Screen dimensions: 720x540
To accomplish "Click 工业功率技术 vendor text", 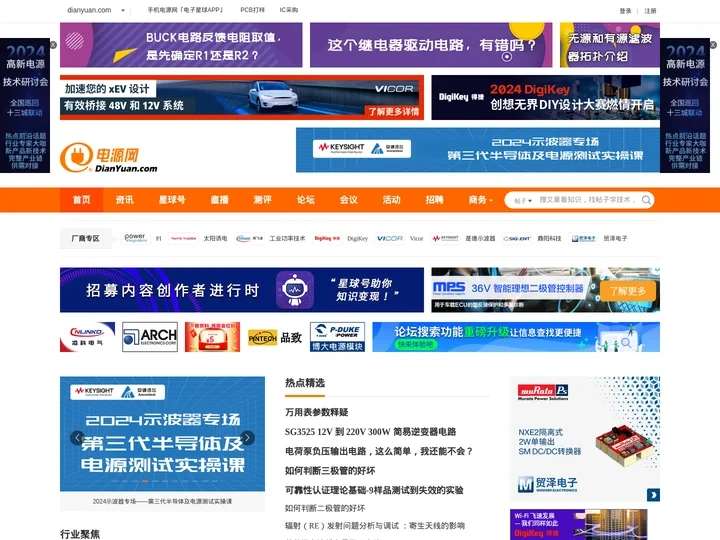I will 287,238.
